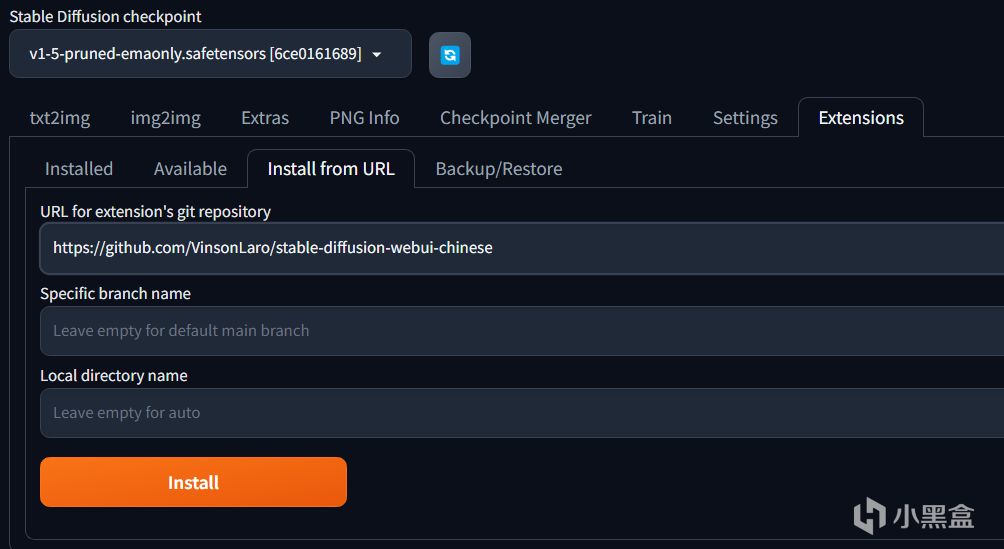Click the extension git repository URL field

(520, 248)
